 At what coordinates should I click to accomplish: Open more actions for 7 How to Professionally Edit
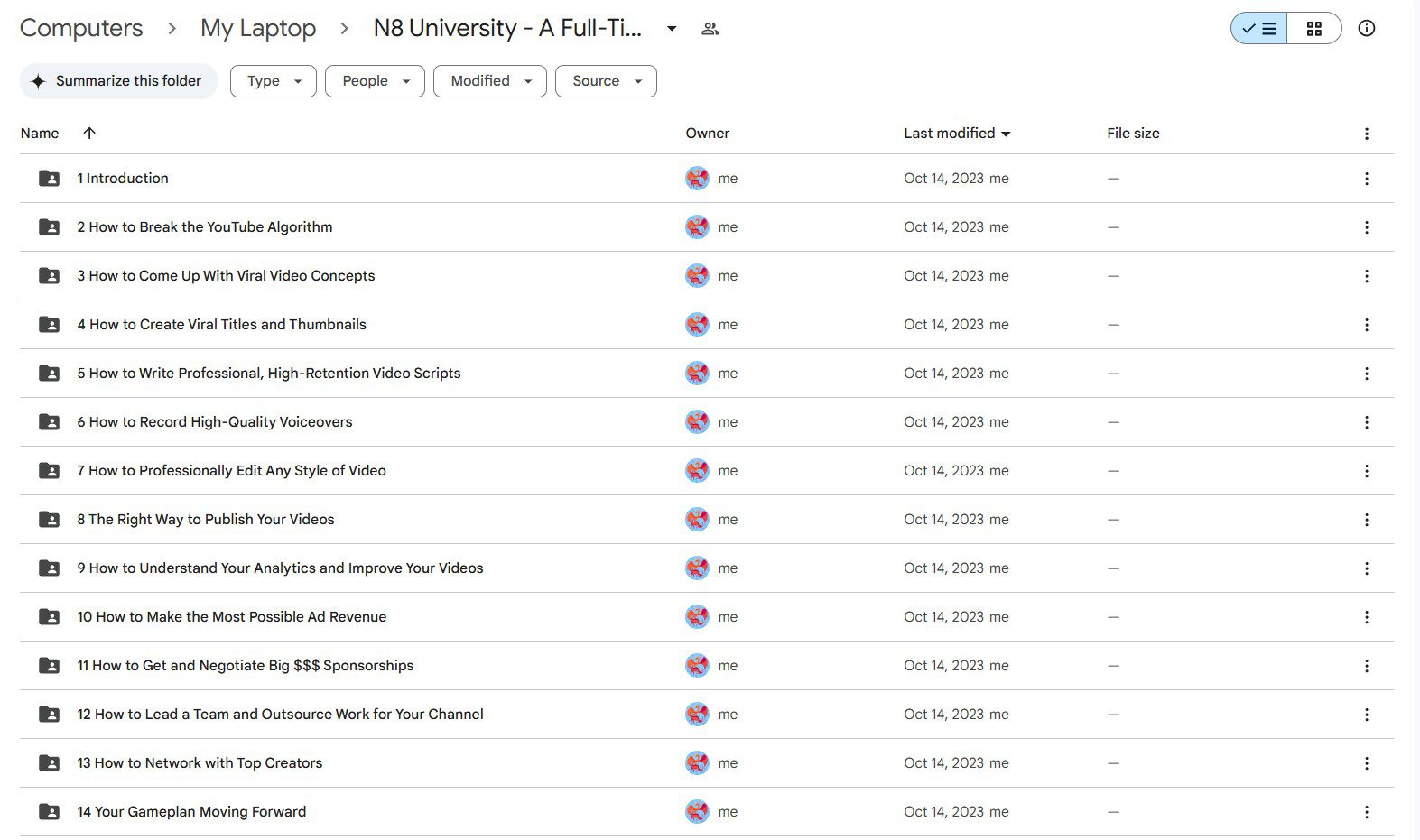(x=1367, y=471)
